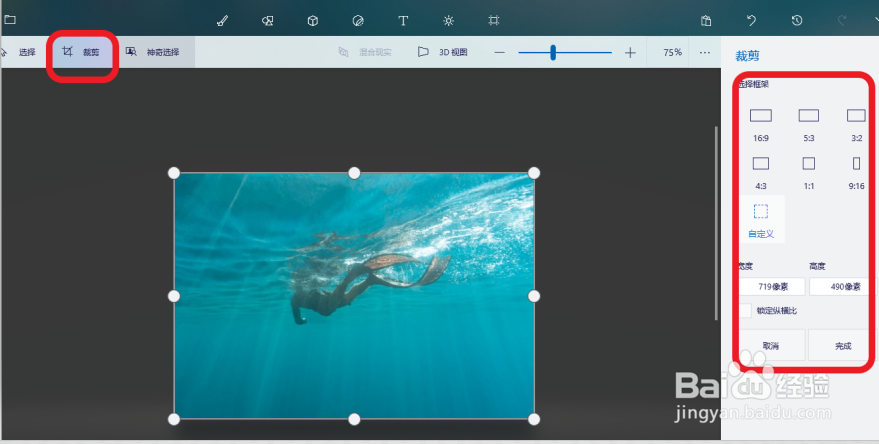Open the Canvas tool
The width and height of the screenshot is (879, 444).
coord(493,21)
